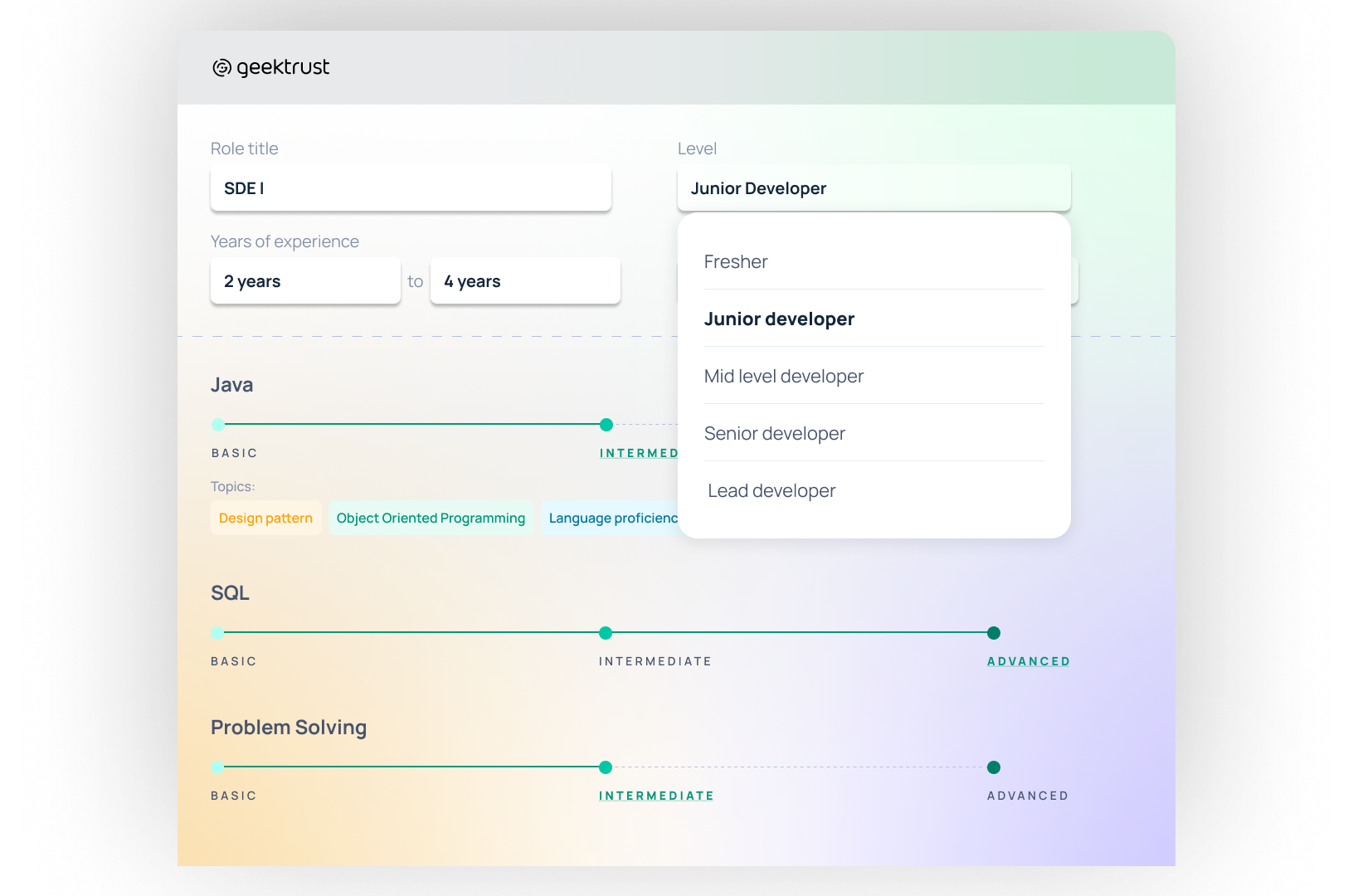The width and height of the screenshot is (1353, 896).
Task: Open the Level selection box
Action: click(x=874, y=188)
